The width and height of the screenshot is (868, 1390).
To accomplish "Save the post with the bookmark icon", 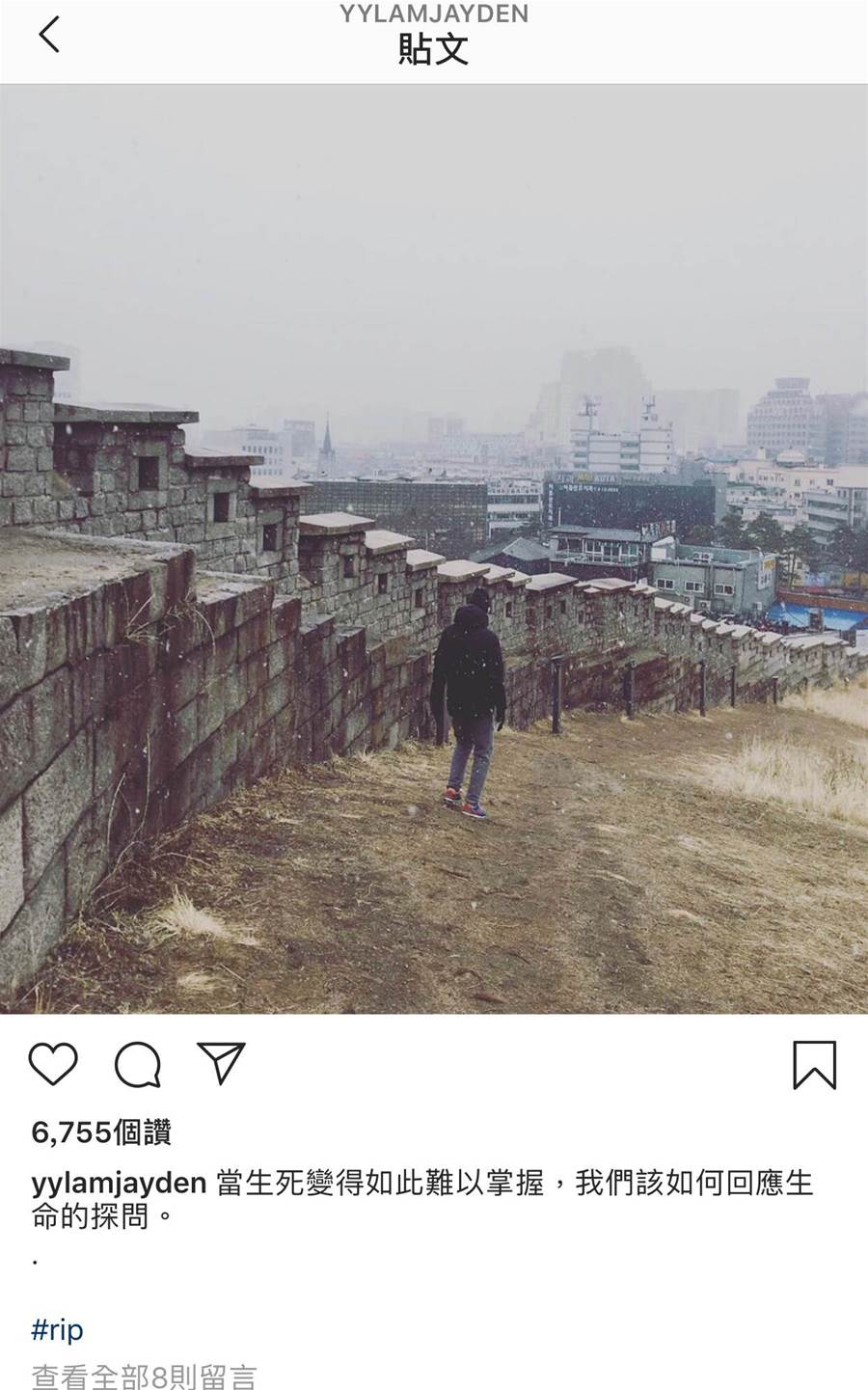I will pos(814,1065).
